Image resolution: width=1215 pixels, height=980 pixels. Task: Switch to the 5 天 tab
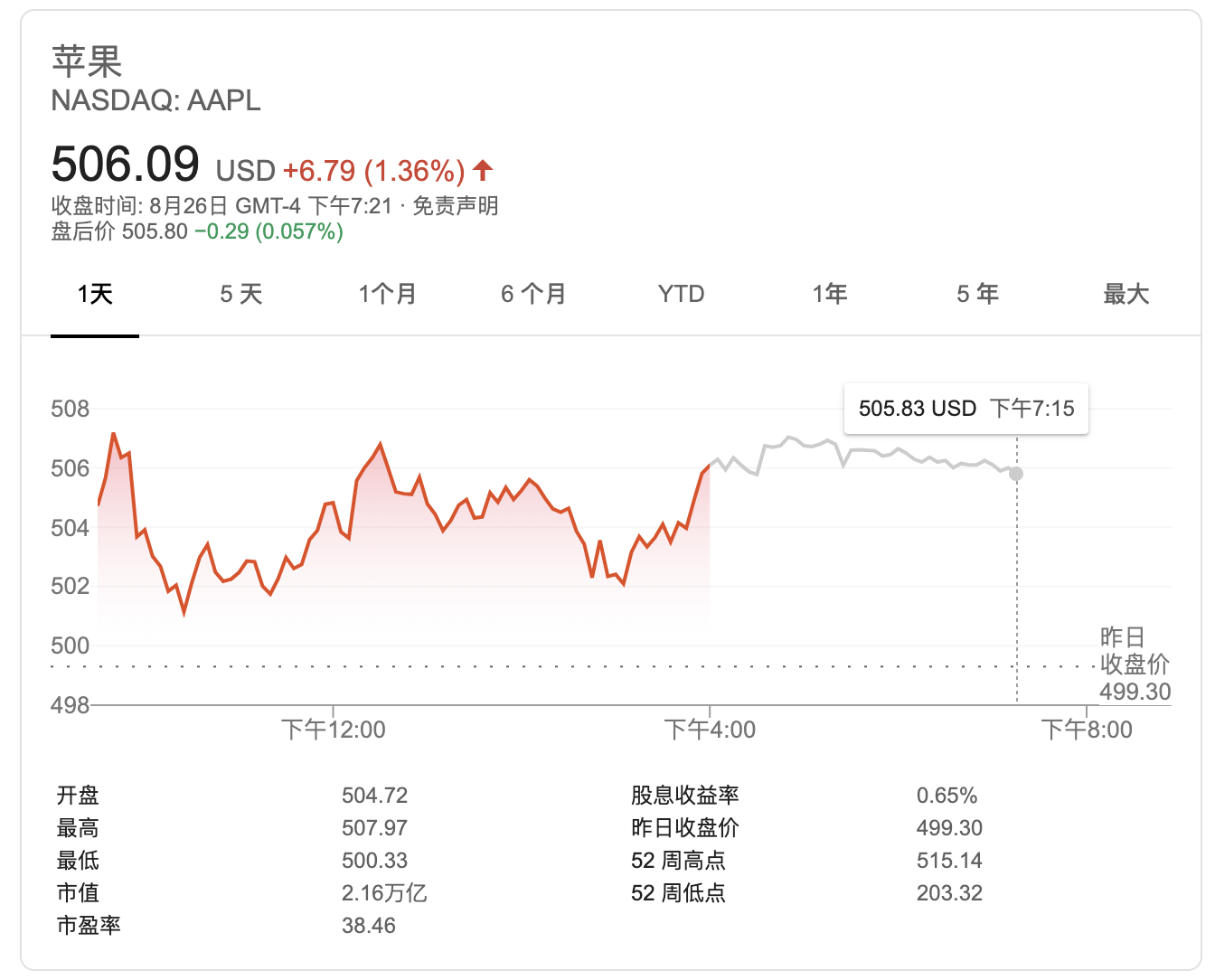[241, 294]
